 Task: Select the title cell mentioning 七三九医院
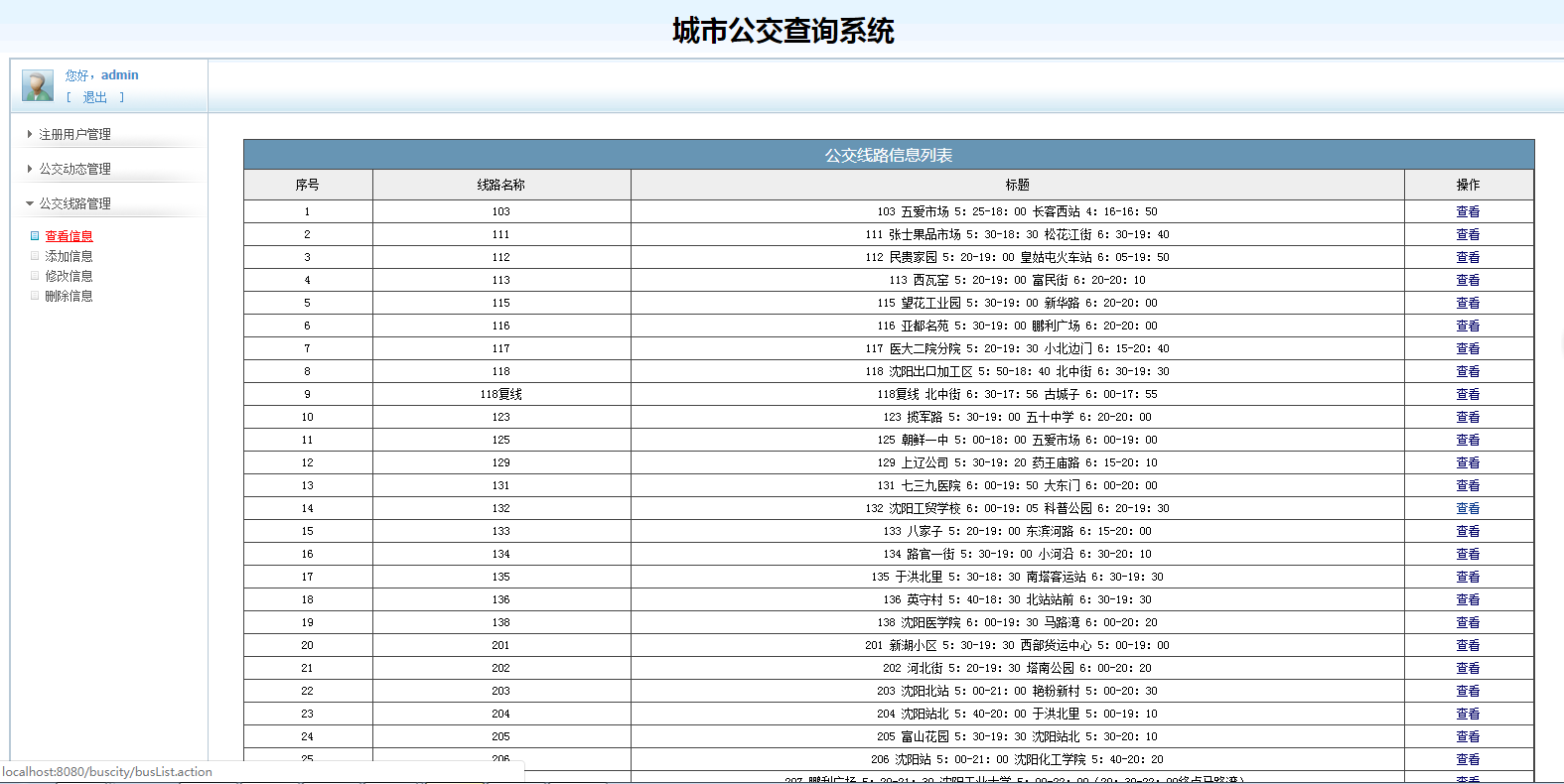[x=1018, y=485]
